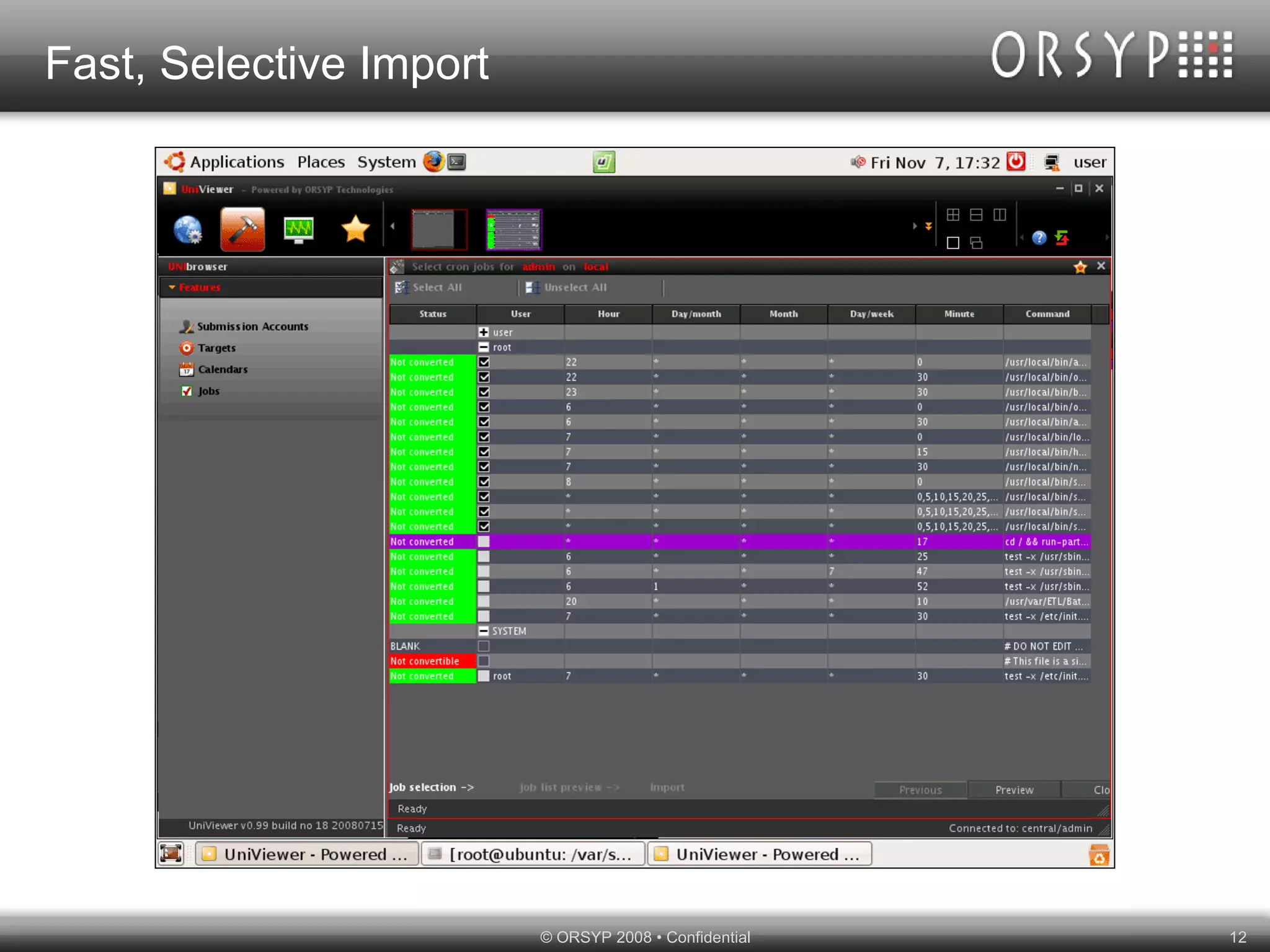
Task: Select the four-pane grid layout icon
Action: coord(953,214)
